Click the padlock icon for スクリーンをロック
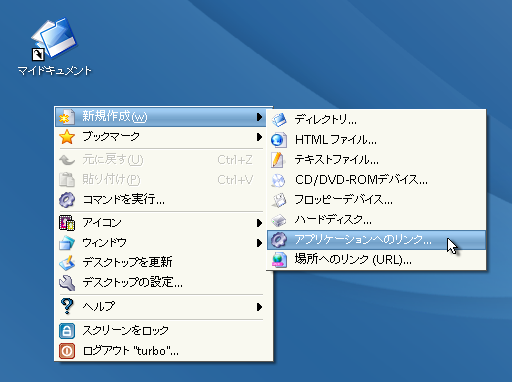Screen dimensions: 512x382 [67, 331]
